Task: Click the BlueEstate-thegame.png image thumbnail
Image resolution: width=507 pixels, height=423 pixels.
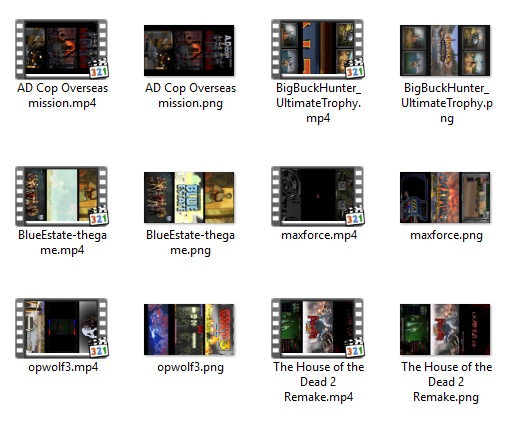Action: tap(189, 198)
